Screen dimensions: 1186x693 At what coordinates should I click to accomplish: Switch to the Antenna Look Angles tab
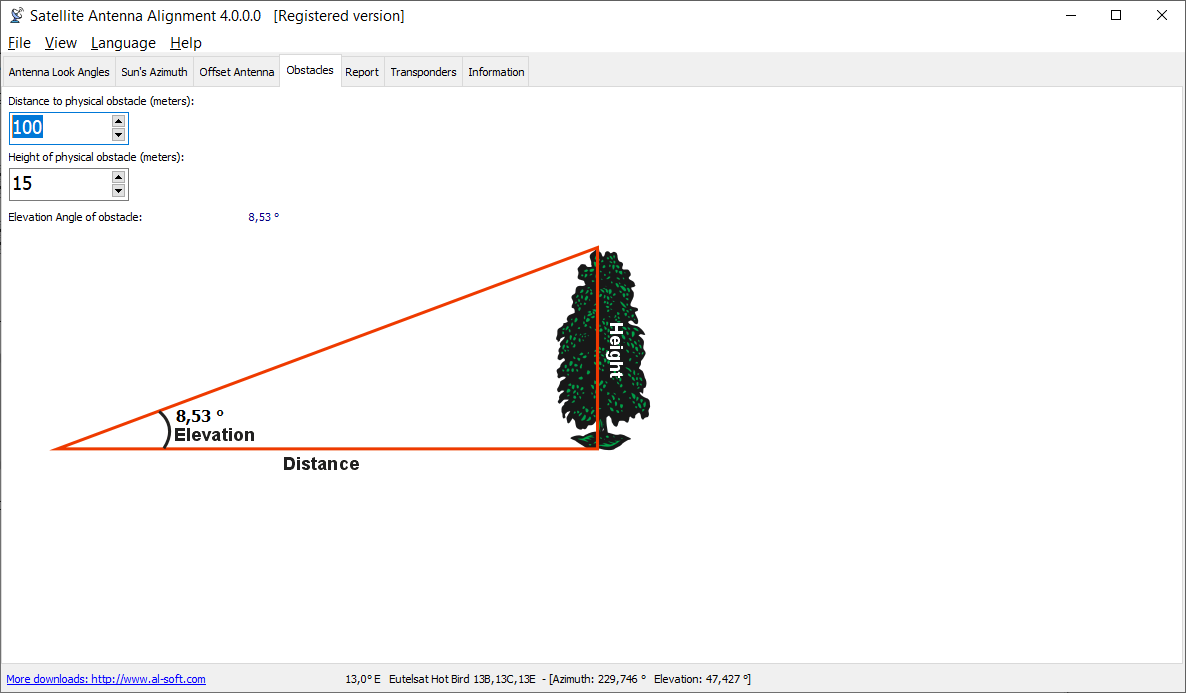coord(59,72)
